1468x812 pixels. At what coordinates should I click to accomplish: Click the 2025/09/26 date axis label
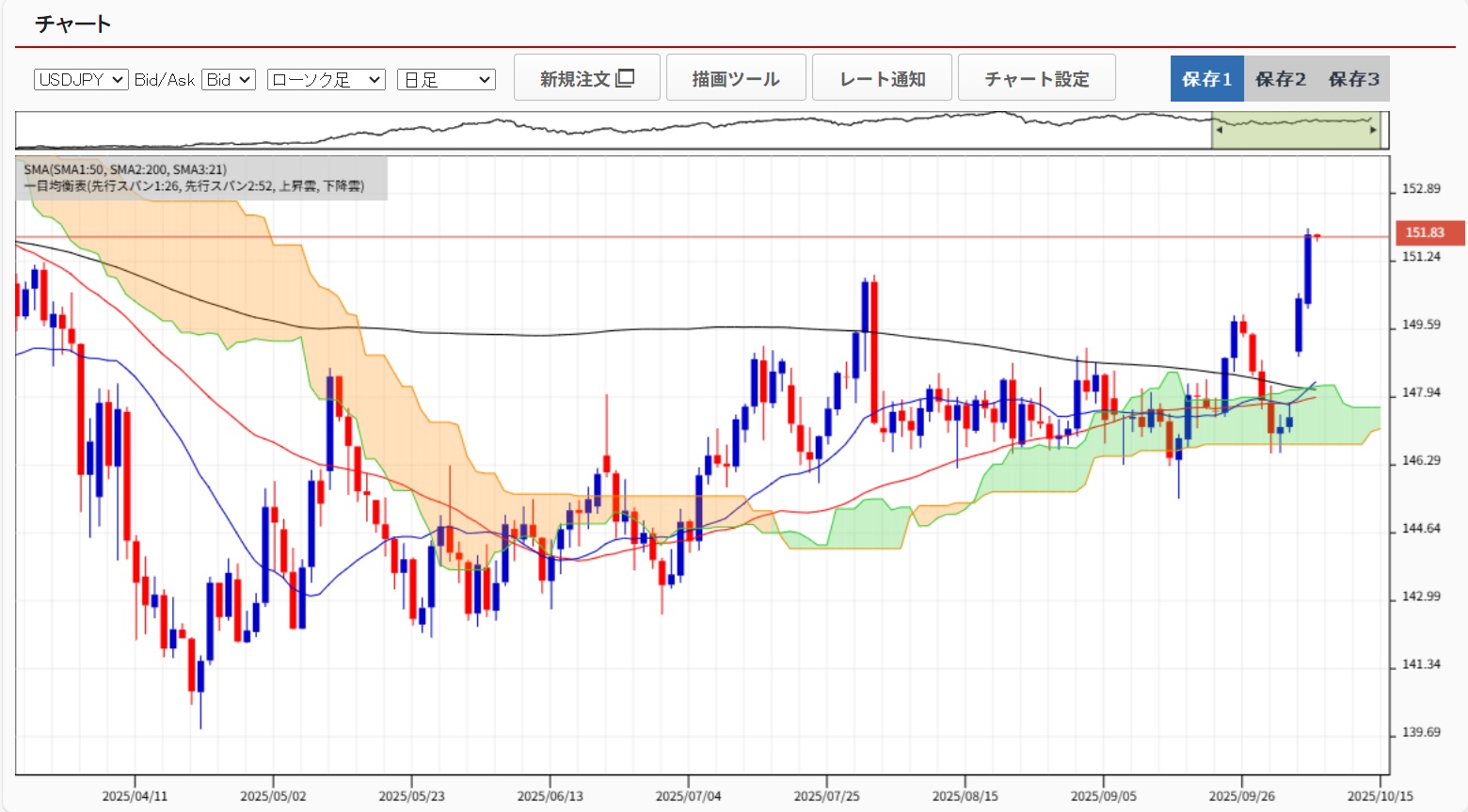[x=1241, y=796]
